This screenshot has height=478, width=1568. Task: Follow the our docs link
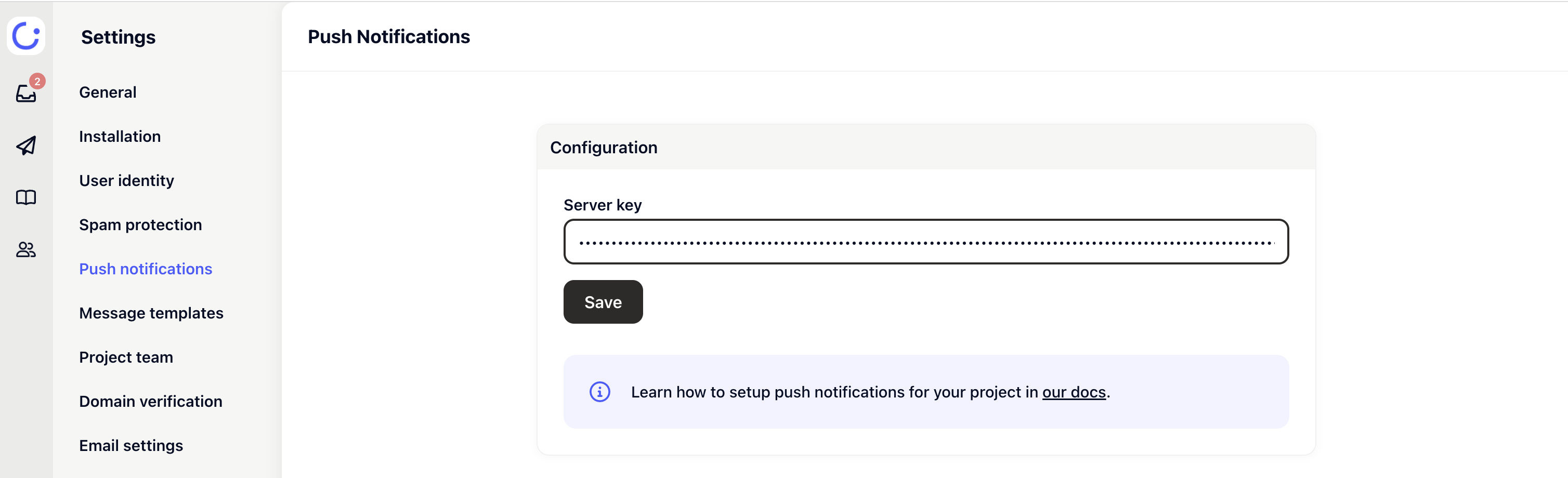click(x=1074, y=392)
